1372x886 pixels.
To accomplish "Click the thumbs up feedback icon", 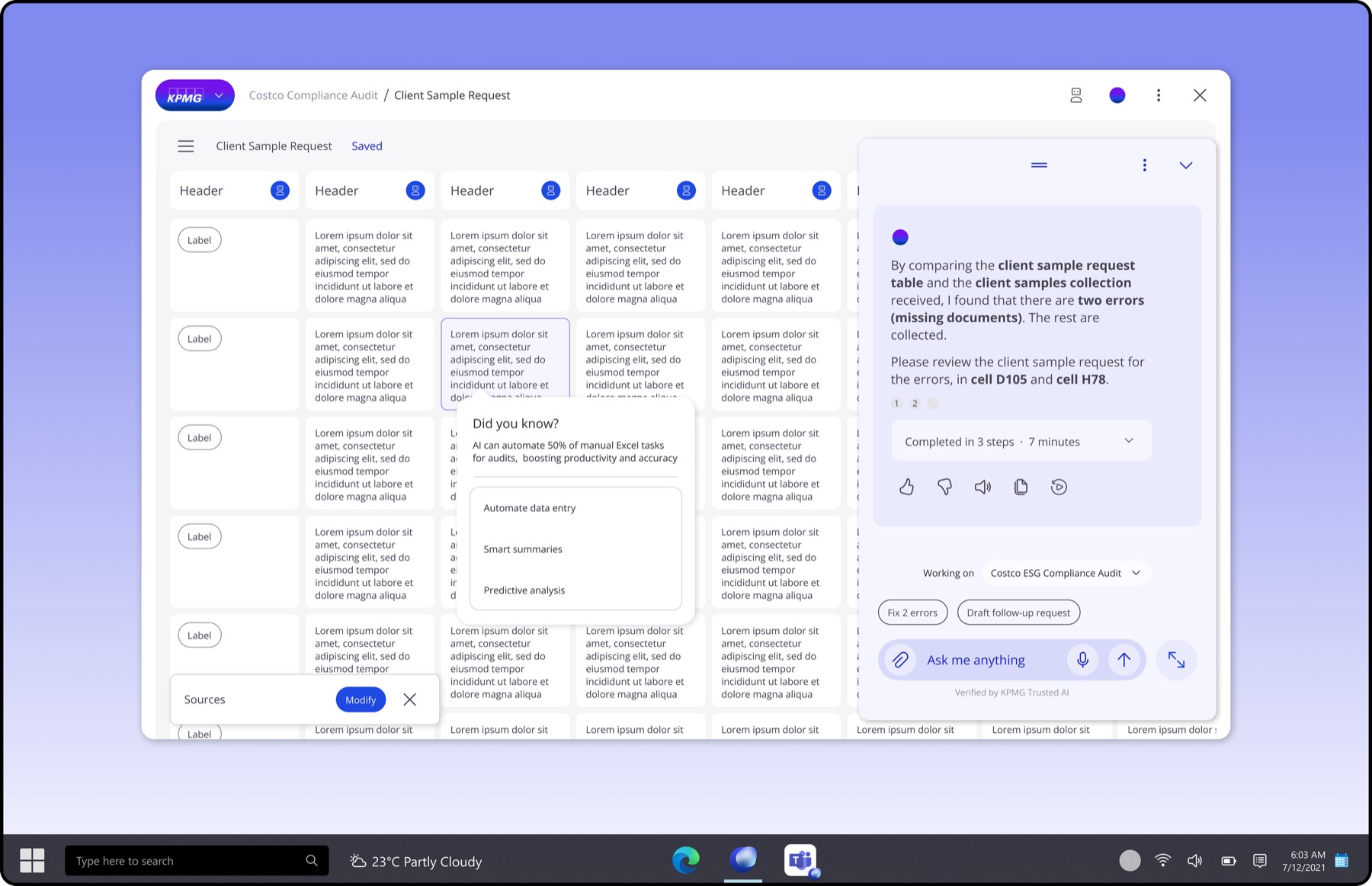I will pyautogui.click(x=906, y=487).
